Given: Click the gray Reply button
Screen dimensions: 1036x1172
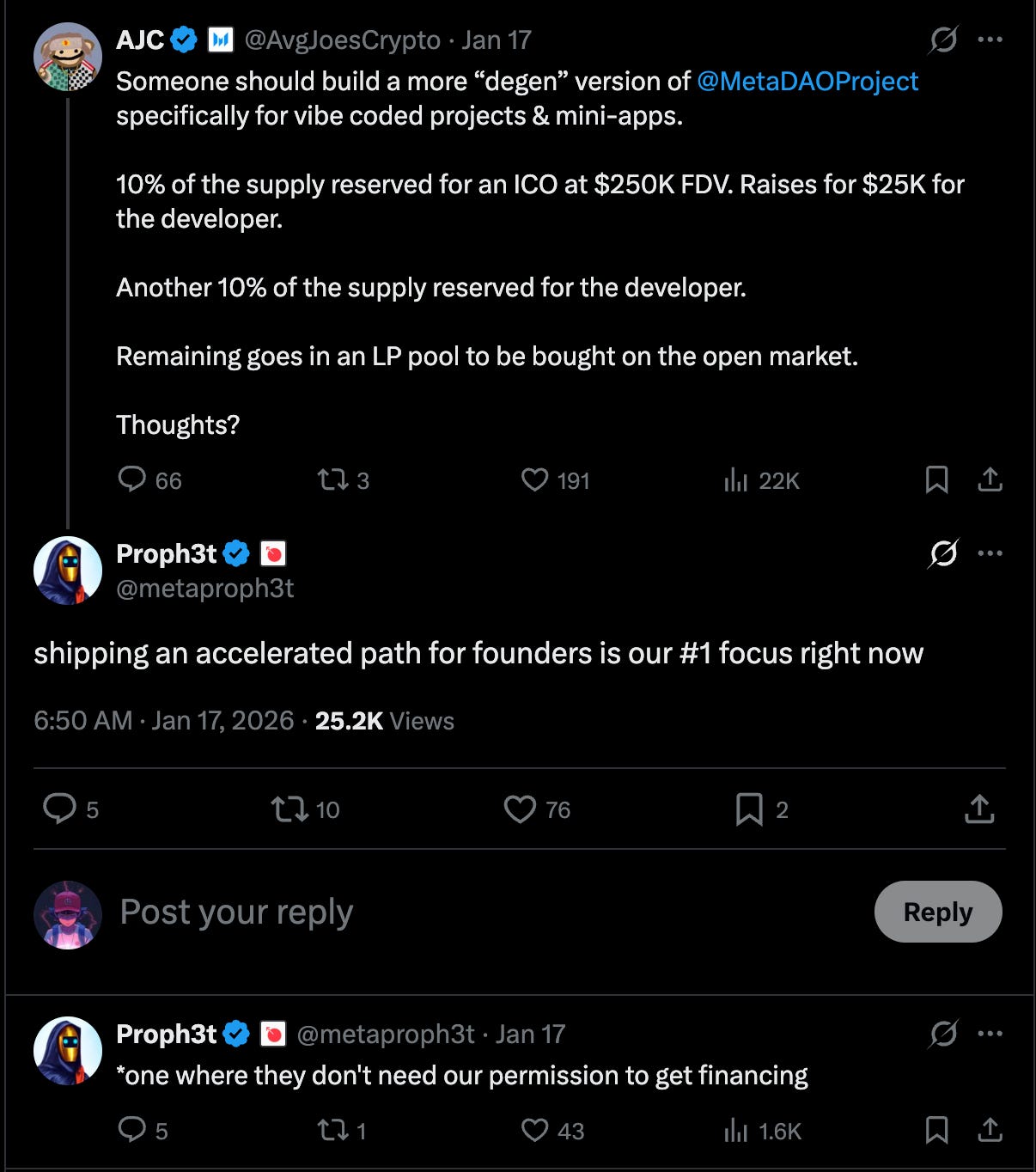Looking at the screenshot, I should tap(938, 912).
